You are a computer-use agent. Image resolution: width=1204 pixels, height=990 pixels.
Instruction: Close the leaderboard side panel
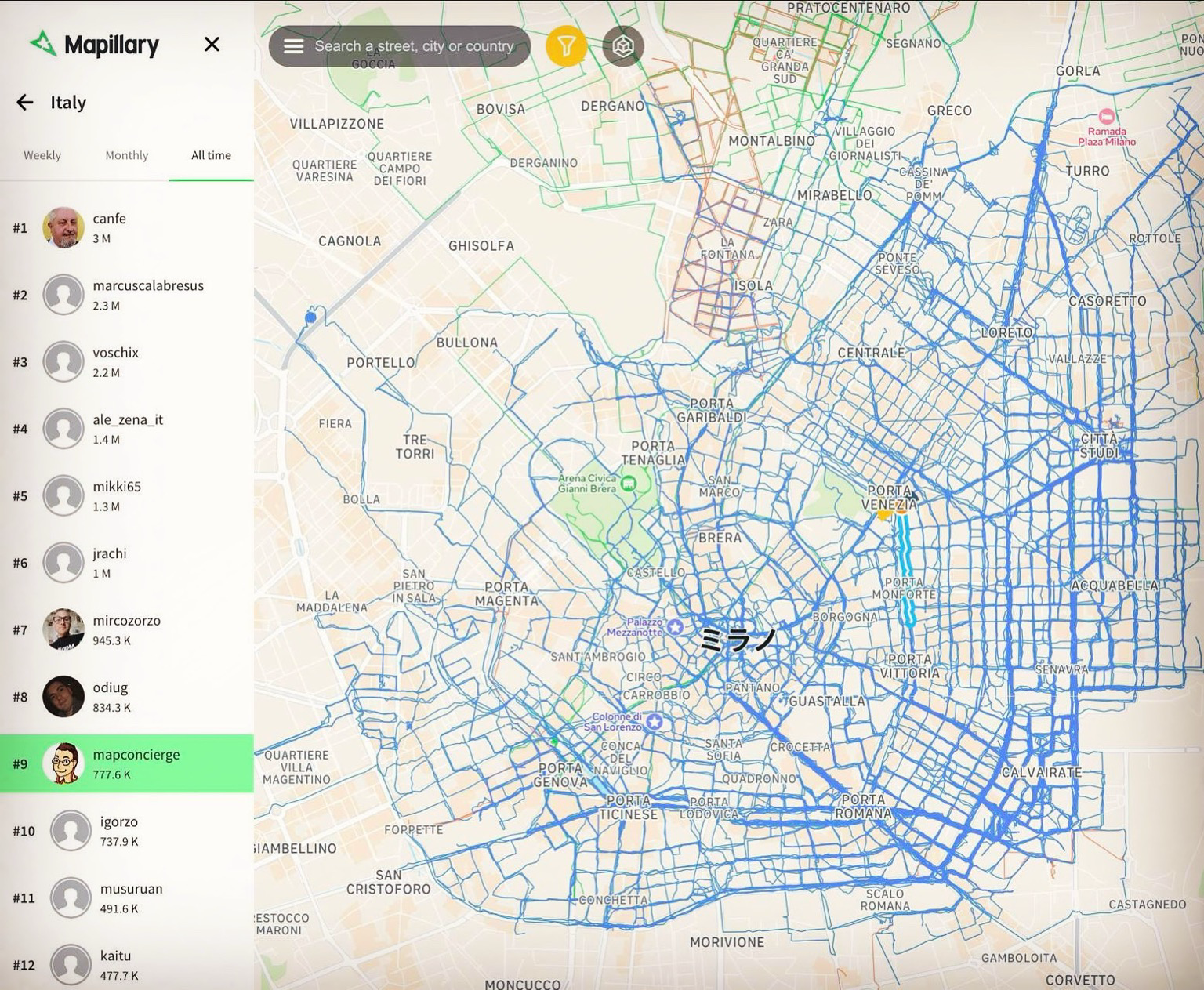coord(212,45)
